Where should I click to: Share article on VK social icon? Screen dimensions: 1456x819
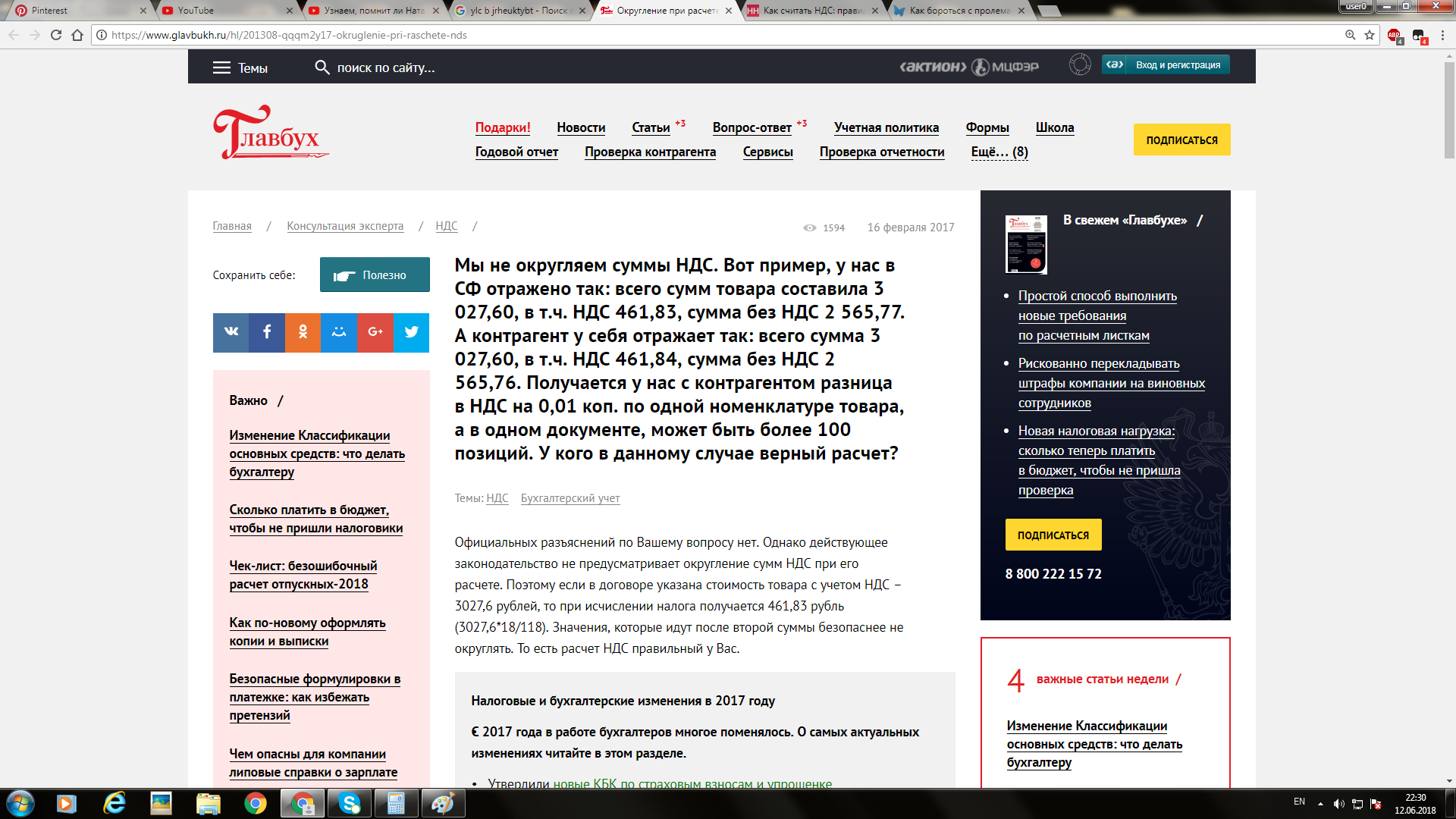(x=231, y=332)
